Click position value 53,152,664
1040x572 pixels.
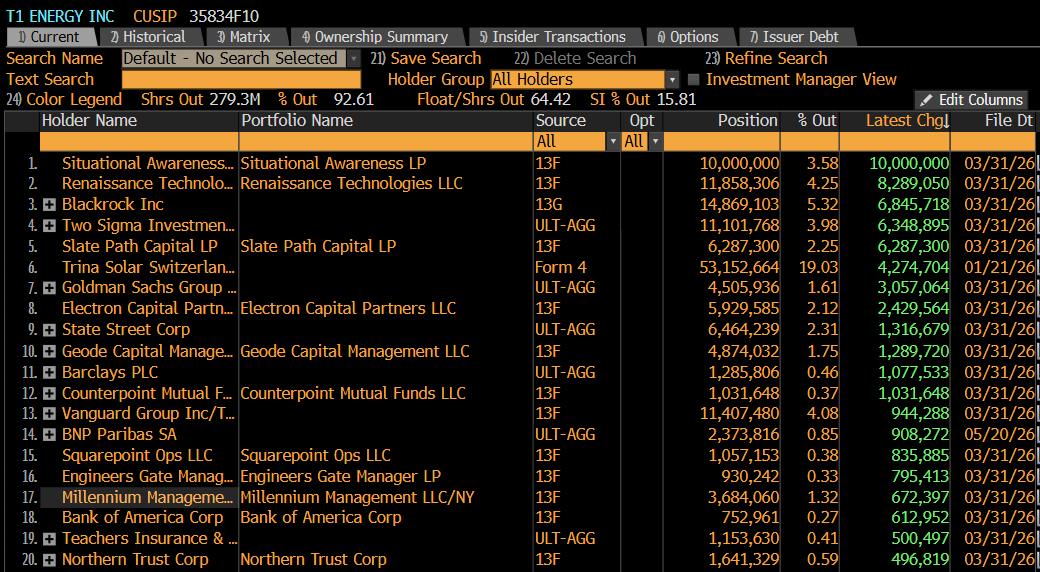(739, 267)
